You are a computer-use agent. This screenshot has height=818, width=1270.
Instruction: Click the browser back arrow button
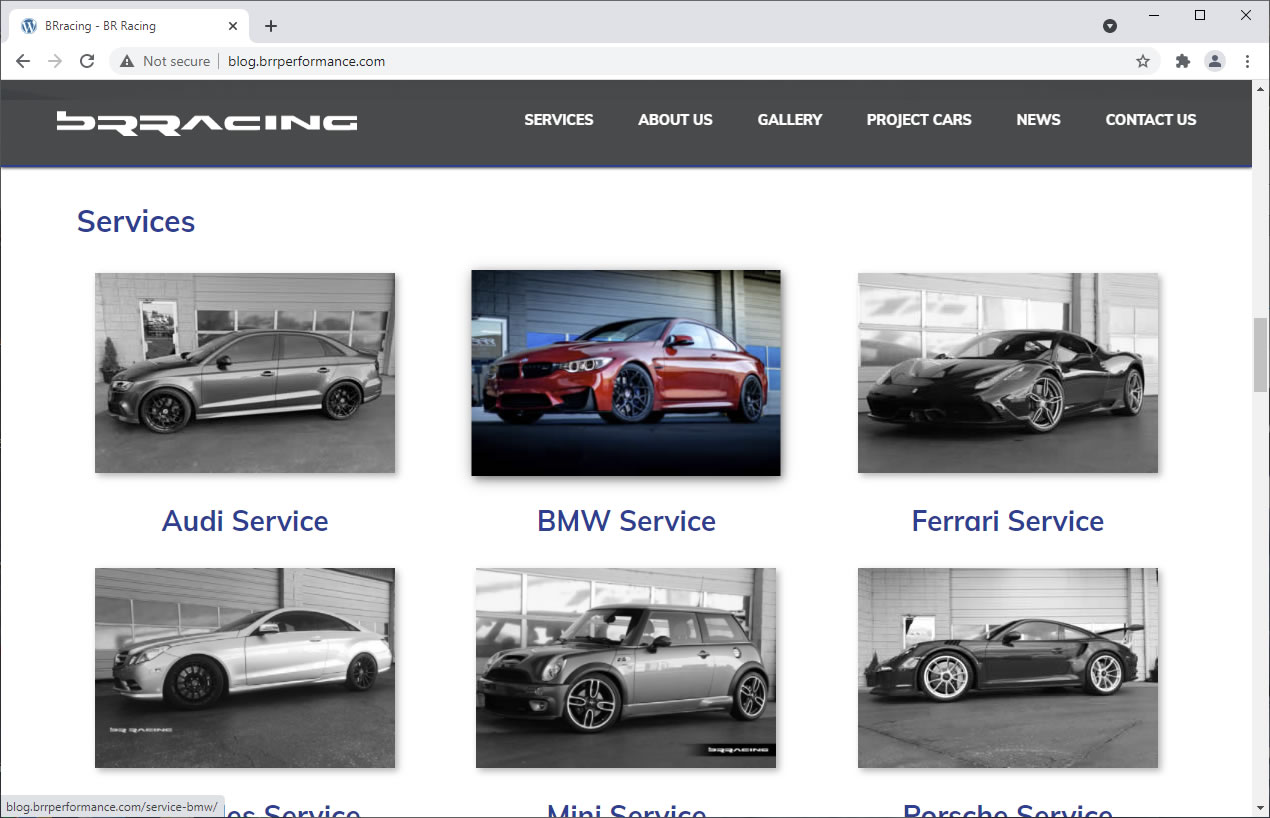[x=23, y=61]
